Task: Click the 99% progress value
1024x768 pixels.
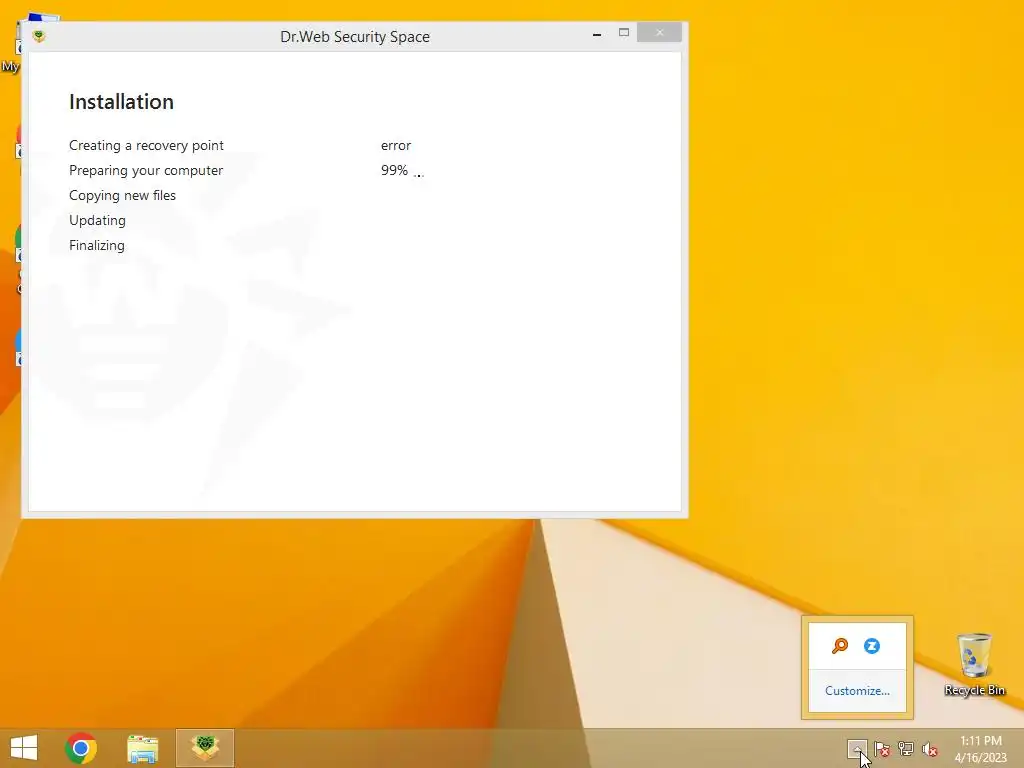Action: click(x=394, y=170)
